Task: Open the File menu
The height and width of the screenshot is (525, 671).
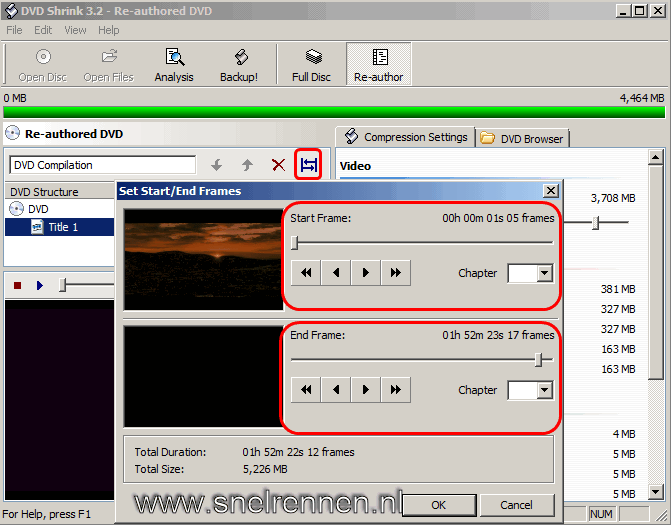Action: pyautogui.click(x=14, y=30)
